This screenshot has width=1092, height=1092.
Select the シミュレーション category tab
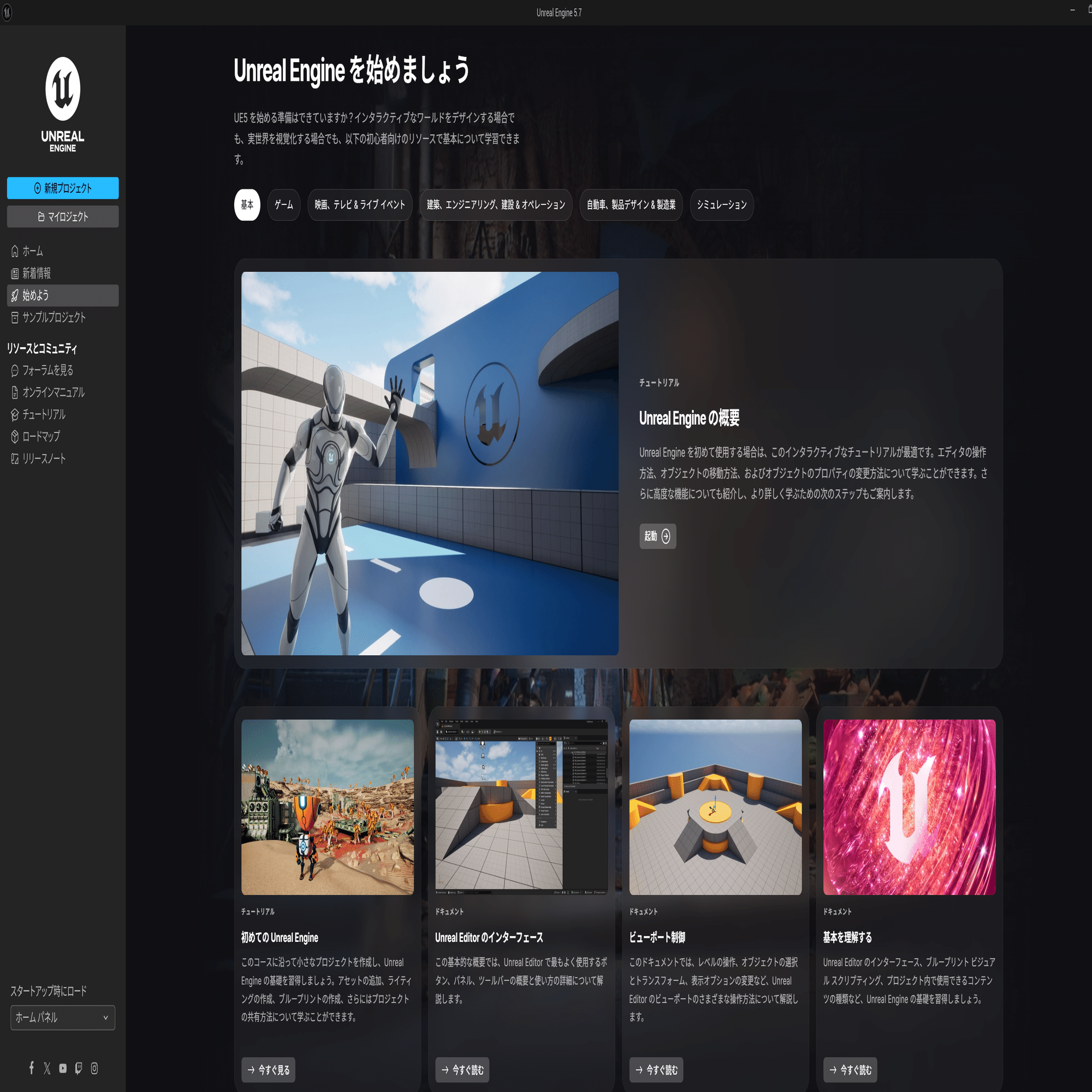(x=721, y=205)
